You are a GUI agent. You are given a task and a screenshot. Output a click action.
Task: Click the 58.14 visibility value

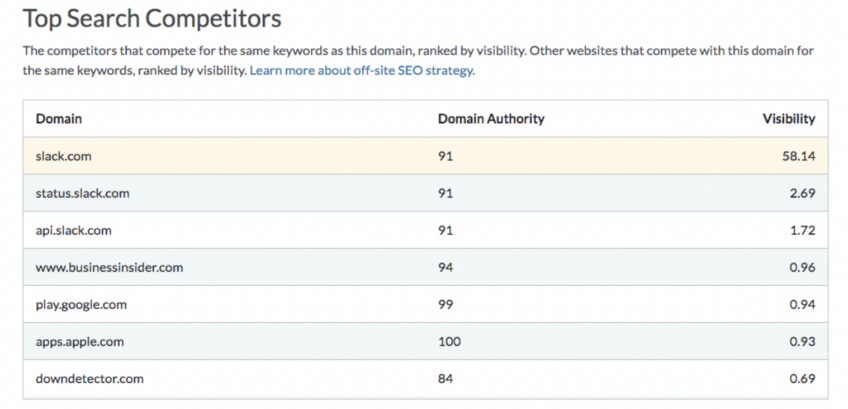point(798,156)
